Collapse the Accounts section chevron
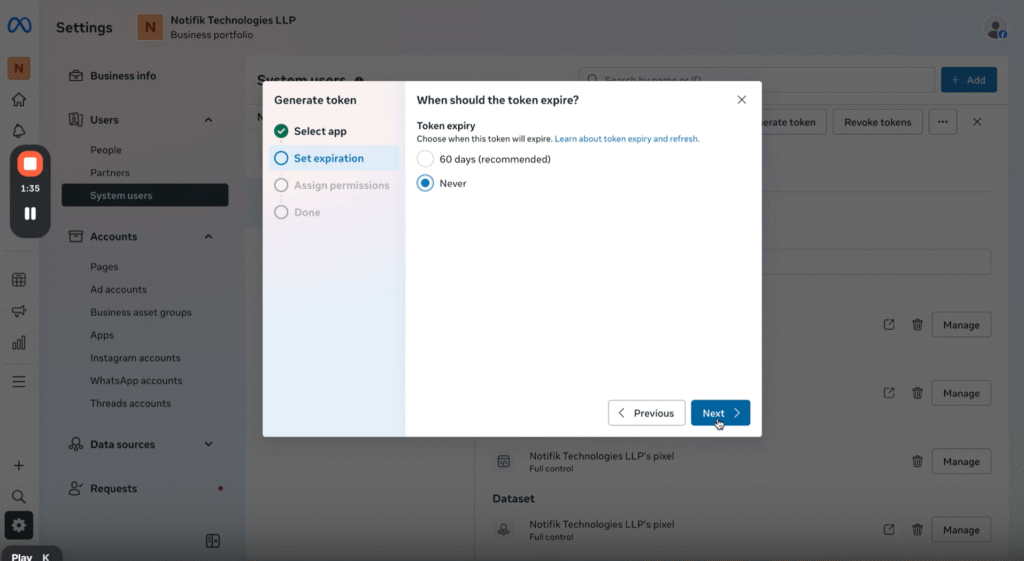Screen dimensions: 1024x561 (208, 237)
